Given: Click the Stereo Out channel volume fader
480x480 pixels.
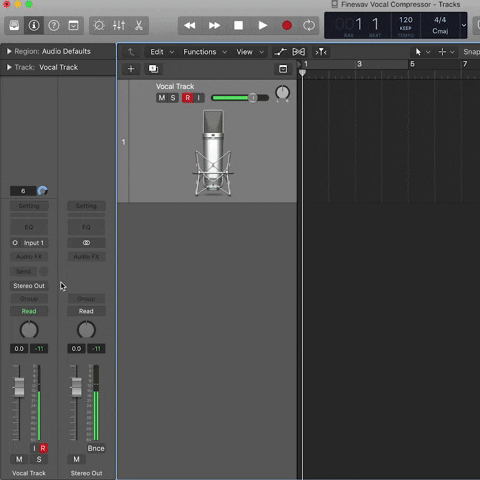Looking at the screenshot, I should click(76, 387).
